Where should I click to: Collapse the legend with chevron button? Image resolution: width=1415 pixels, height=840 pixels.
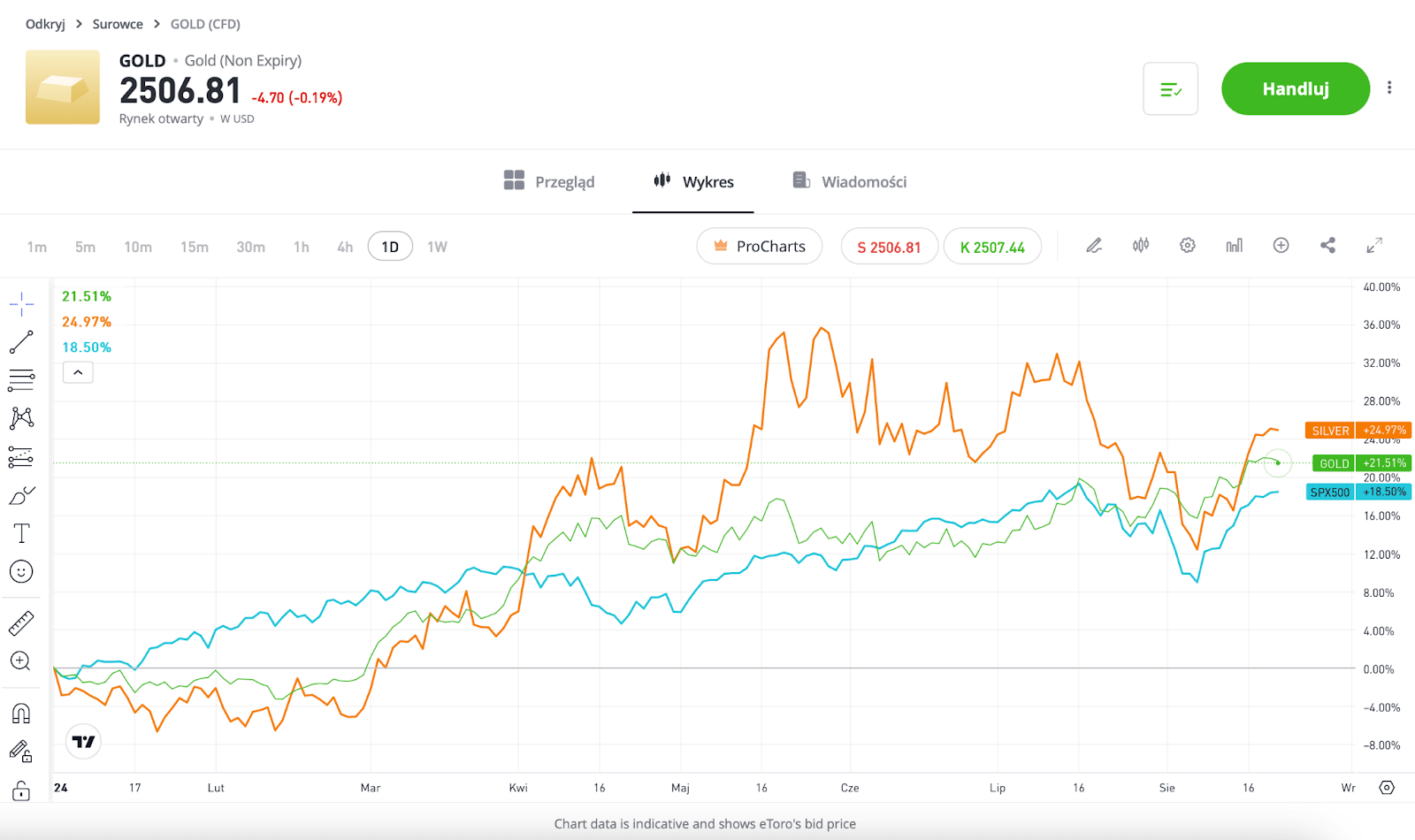click(x=78, y=372)
